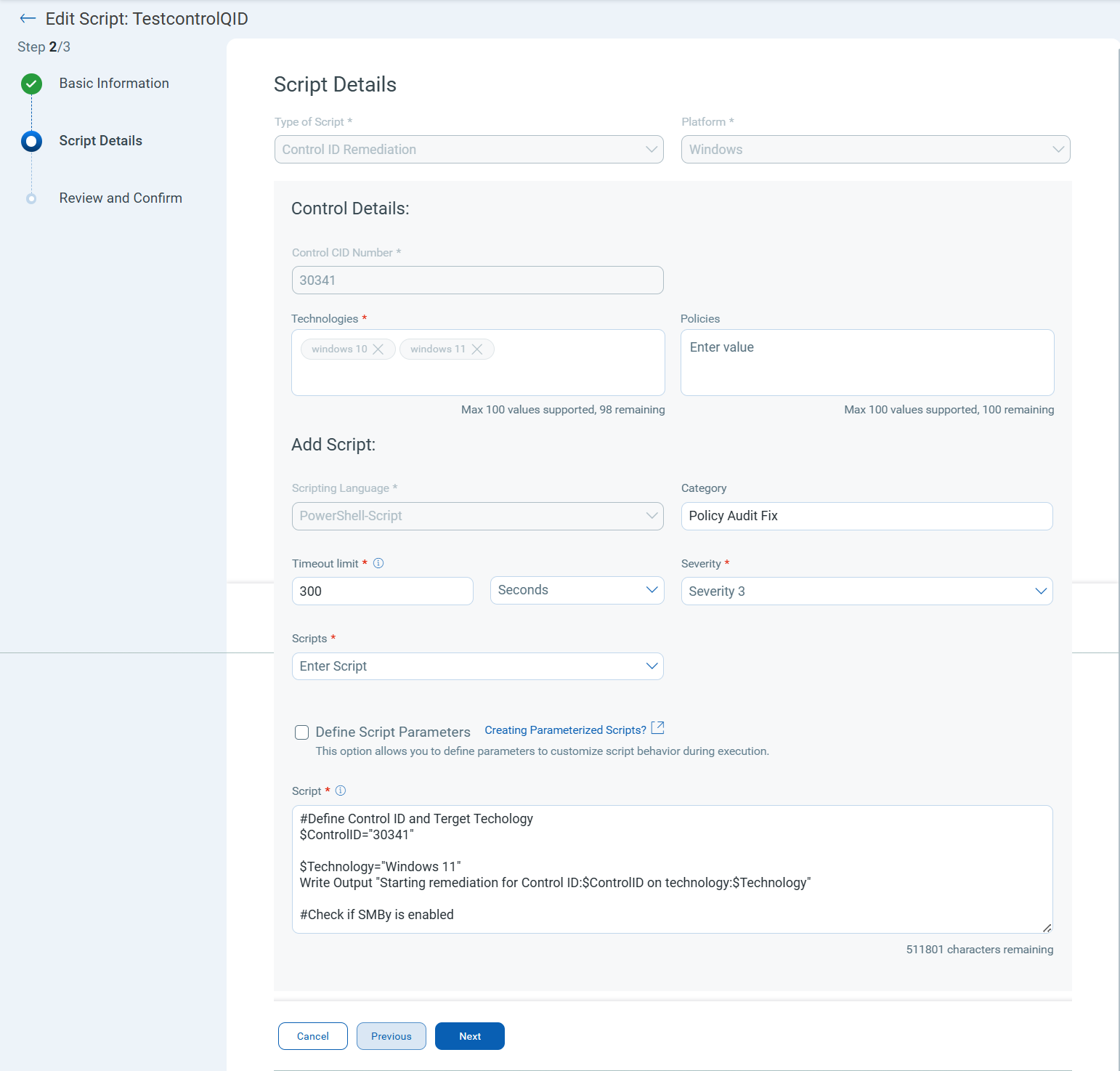Viewport: 1120px width, 1071px height.
Task: Open the external link icon for Parameterized Scripts
Action: 658,728
